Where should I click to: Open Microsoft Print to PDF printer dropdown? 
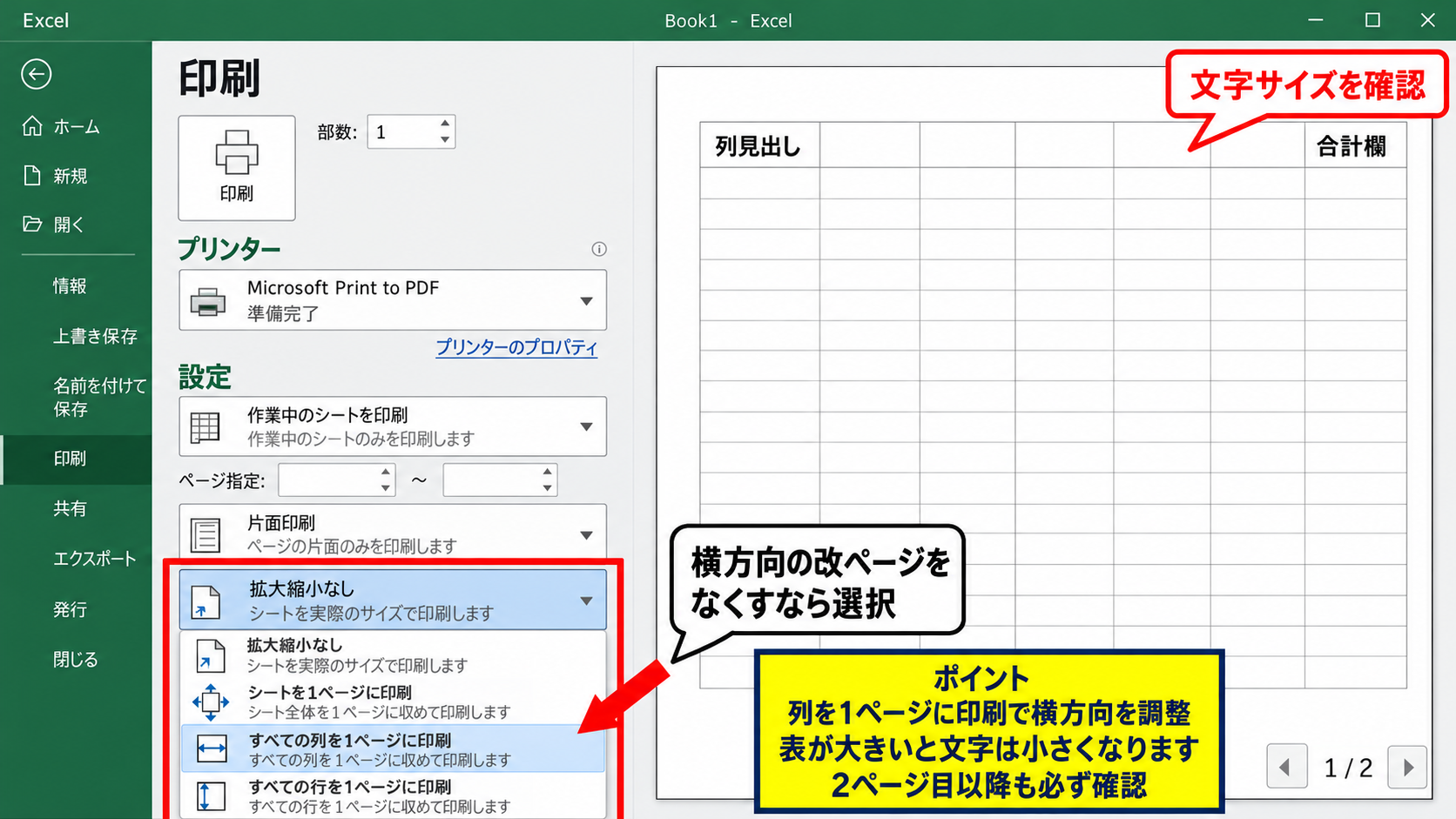click(x=393, y=300)
